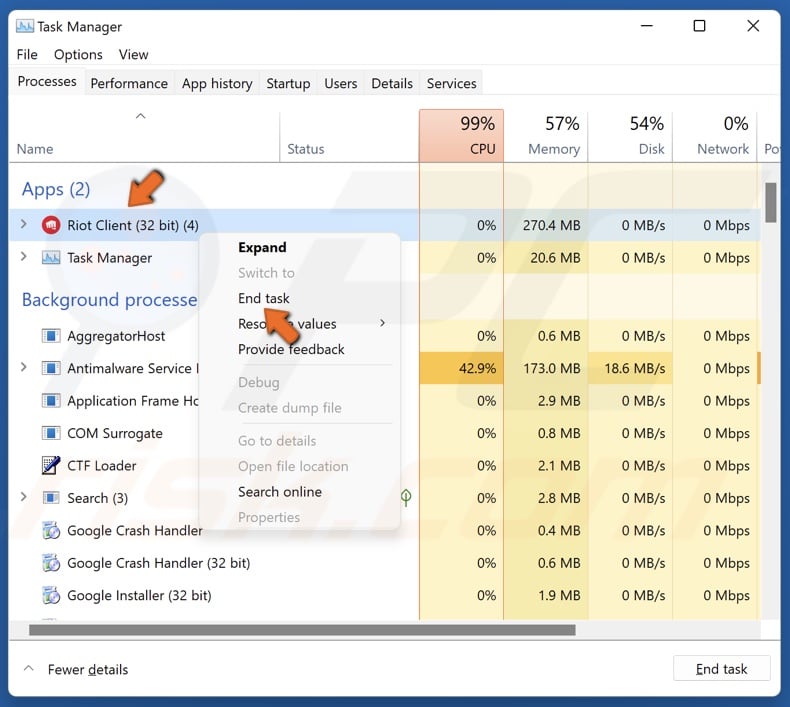Choose Search online in context menu
The width and height of the screenshot is (790, 707).
tap(280, 492)
